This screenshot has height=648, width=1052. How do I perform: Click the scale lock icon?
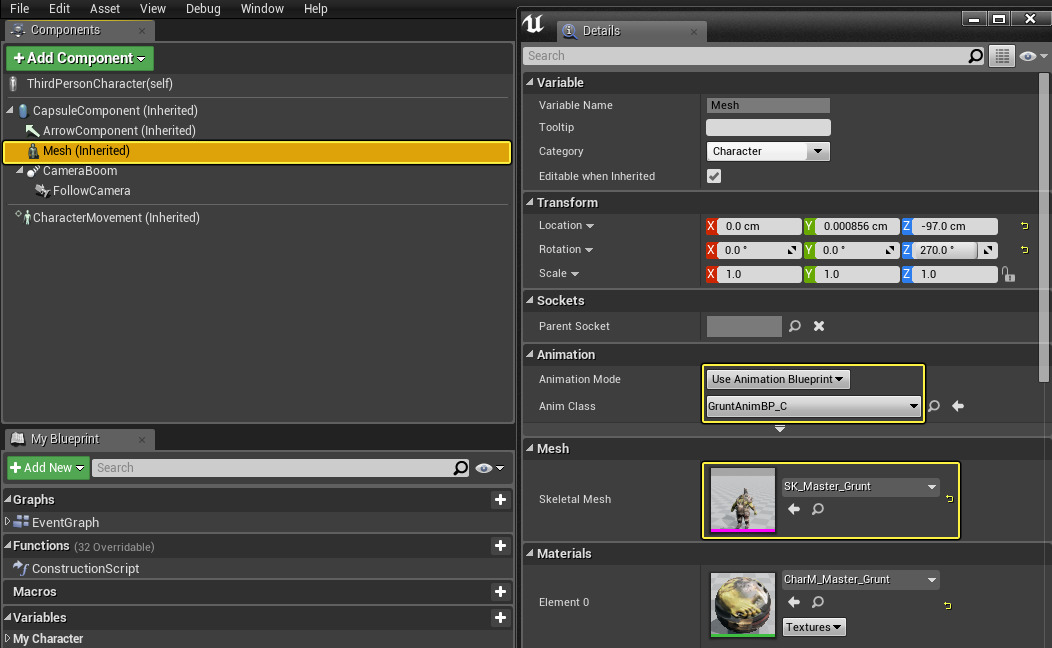point(1008,274)
